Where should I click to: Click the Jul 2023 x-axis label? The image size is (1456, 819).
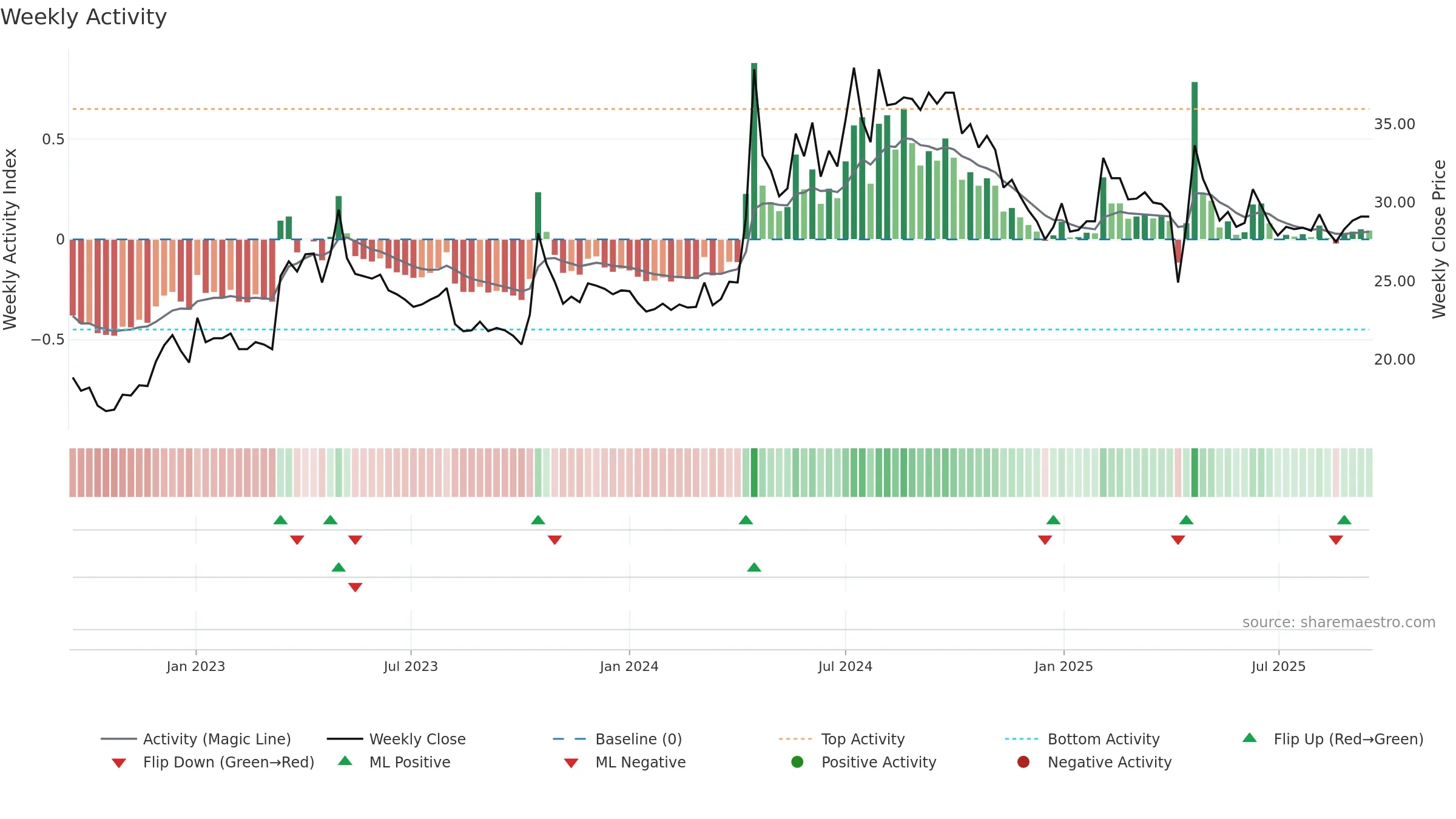[411, 667]
